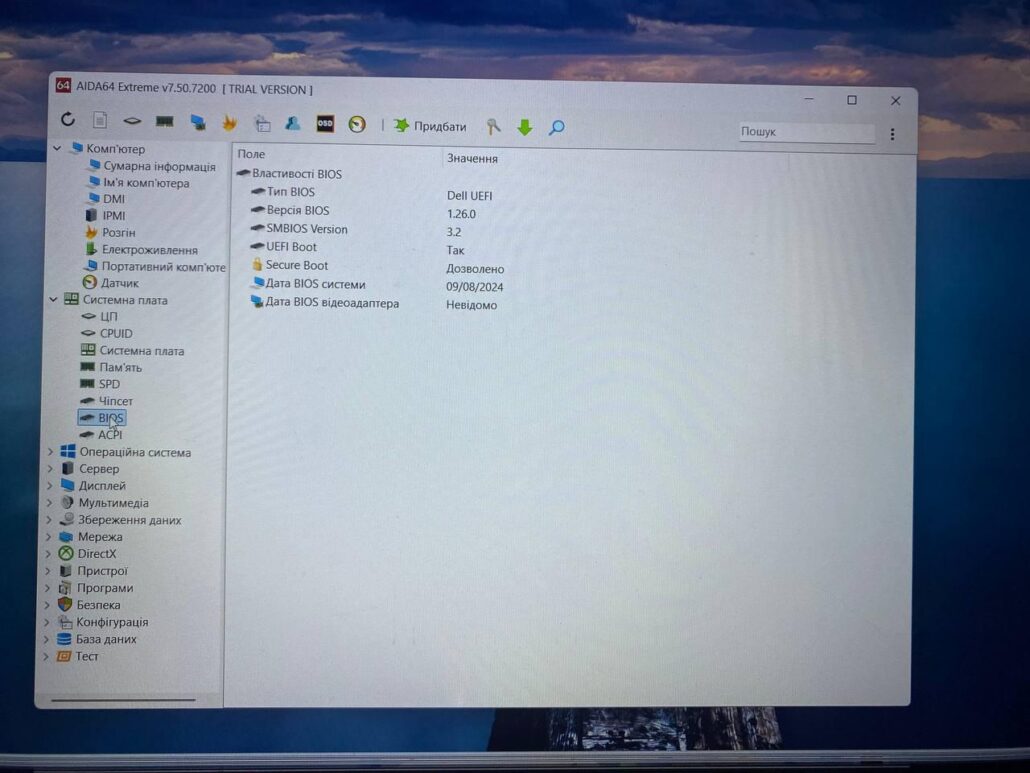Image resolution: width=1030 pixels, height=773 pixels.
Task: Collapse the Системна плата tree node
Action: tap(53, 299)
